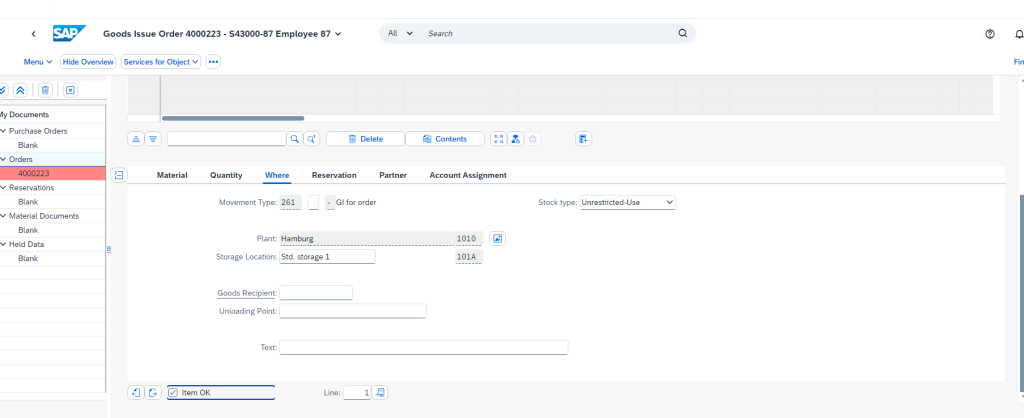Image resolution: width=1024 pixels, height=418 pixels.
Task: Select the Where tab
Action: [x=277, y=175]
